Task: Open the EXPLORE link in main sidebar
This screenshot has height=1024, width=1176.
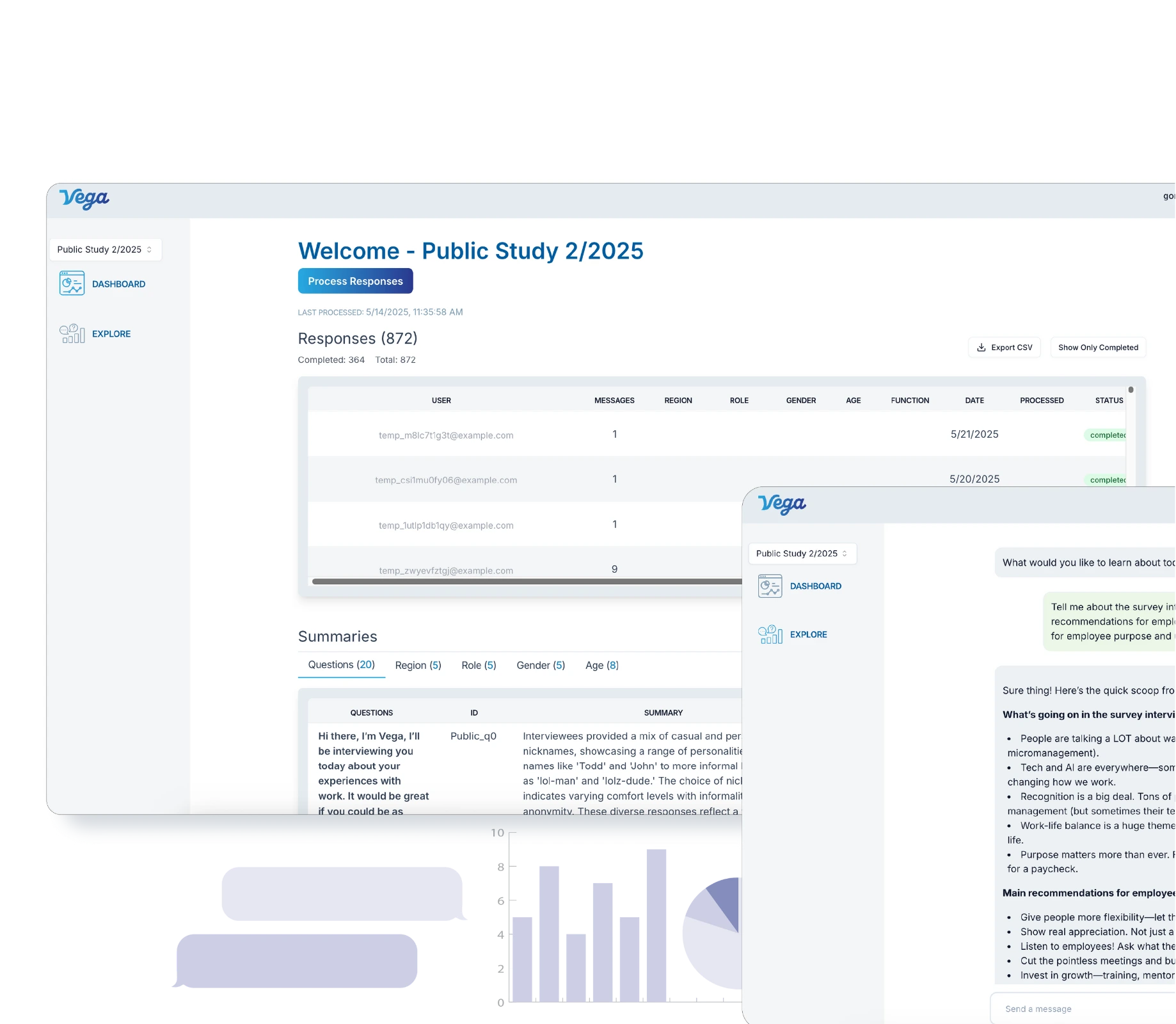Action: (111, 333)
